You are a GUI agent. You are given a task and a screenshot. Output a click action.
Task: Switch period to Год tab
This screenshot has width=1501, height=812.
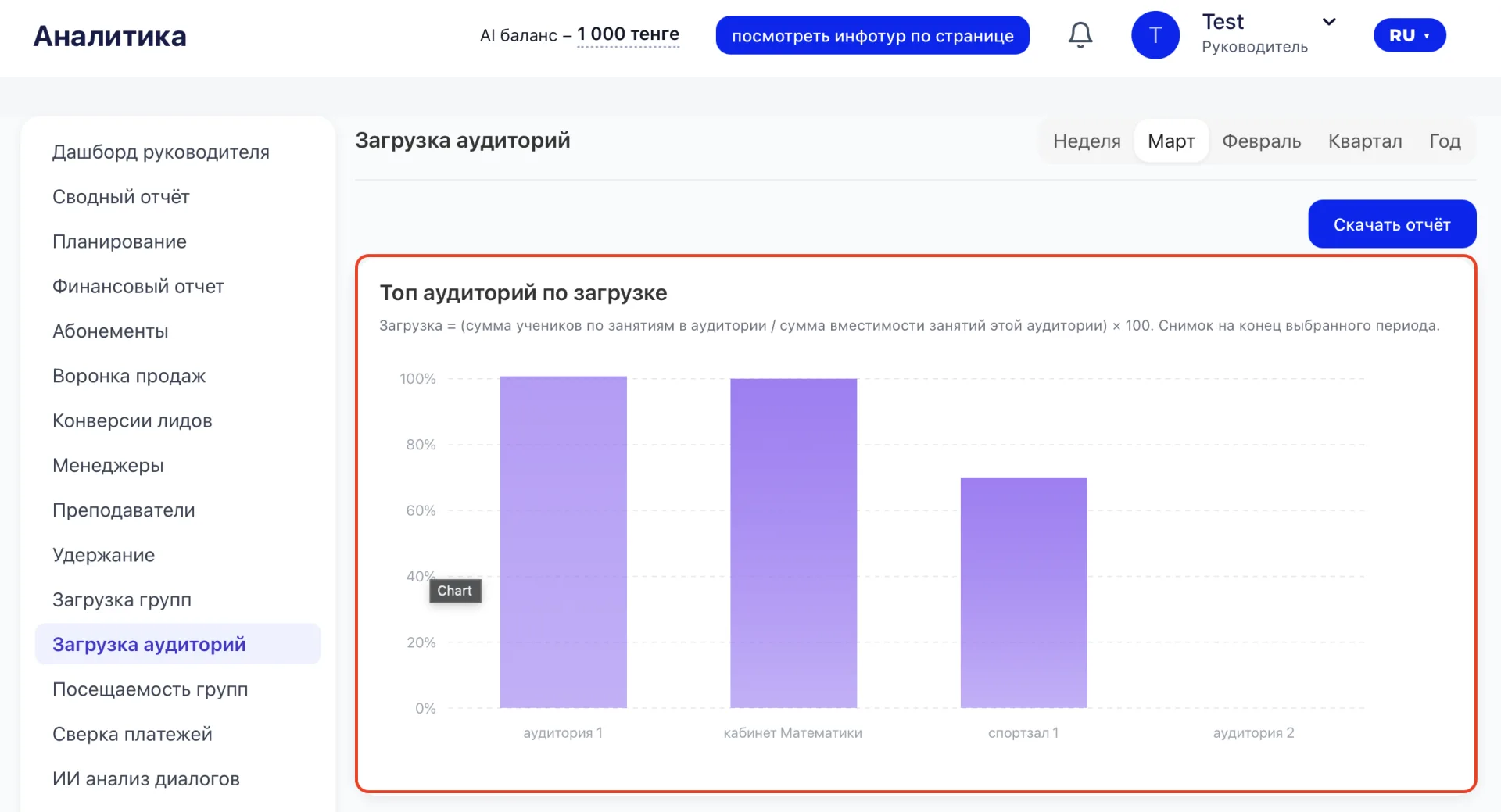click(x=1445, y=141)
